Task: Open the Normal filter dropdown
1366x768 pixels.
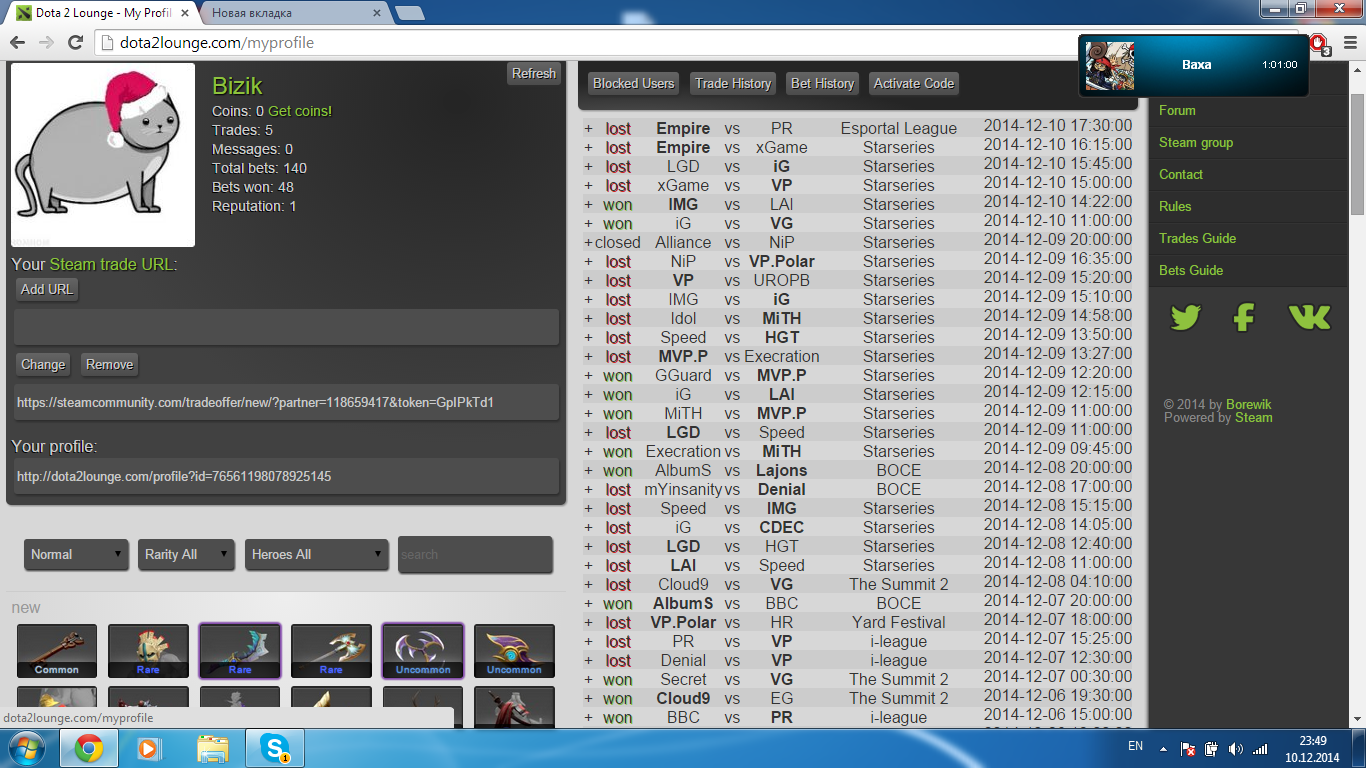Action: pyautogui.click(x=77, y=555)
